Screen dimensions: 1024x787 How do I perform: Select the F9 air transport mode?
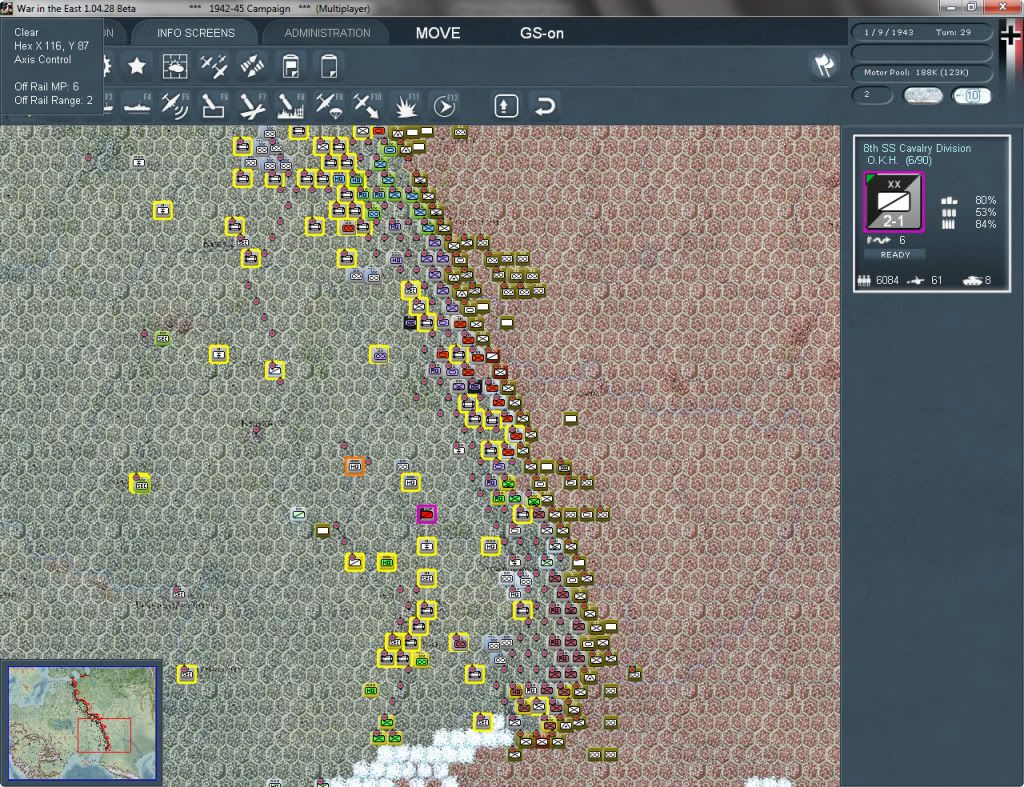pos(329,105)
